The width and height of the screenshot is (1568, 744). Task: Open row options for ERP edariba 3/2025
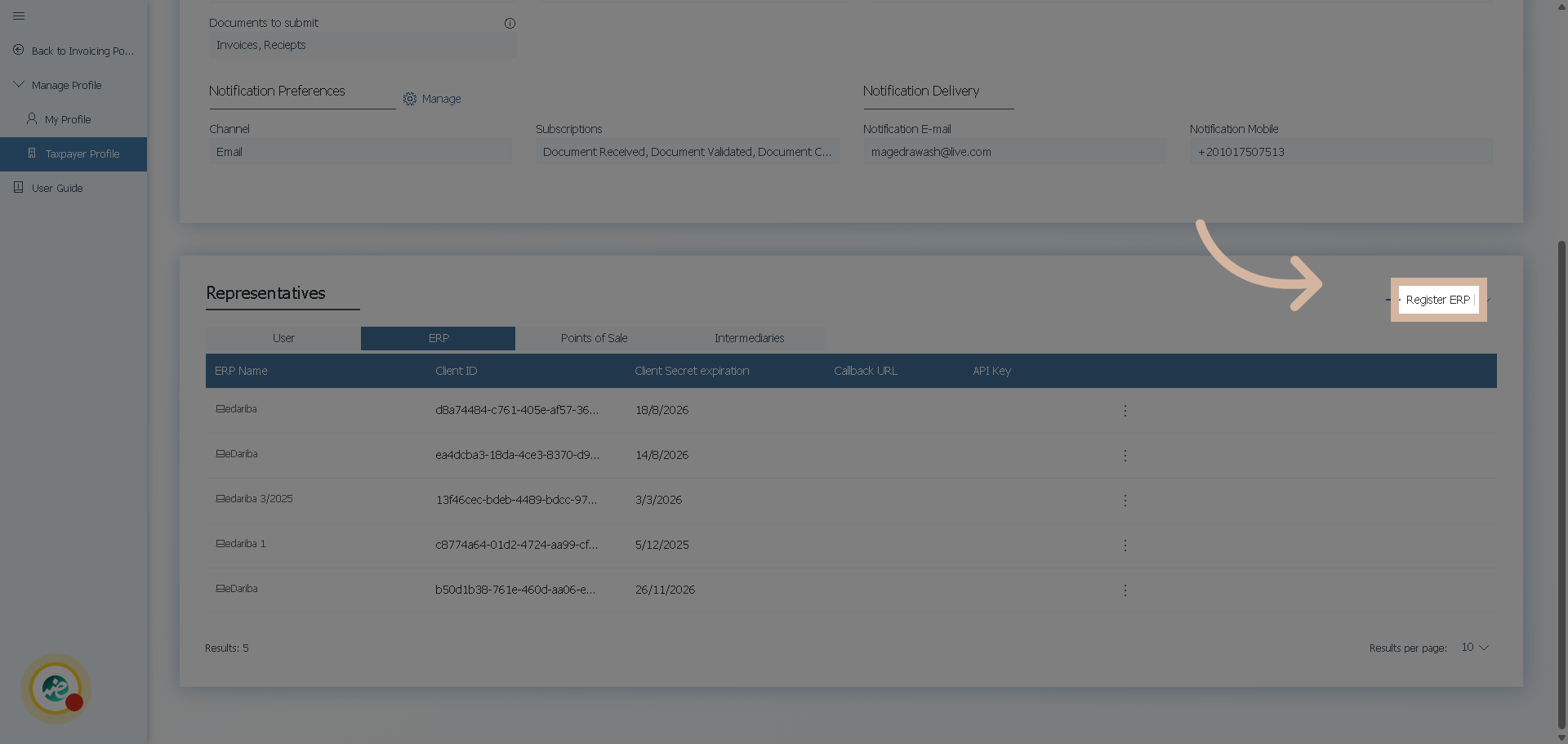[1125, 500]
